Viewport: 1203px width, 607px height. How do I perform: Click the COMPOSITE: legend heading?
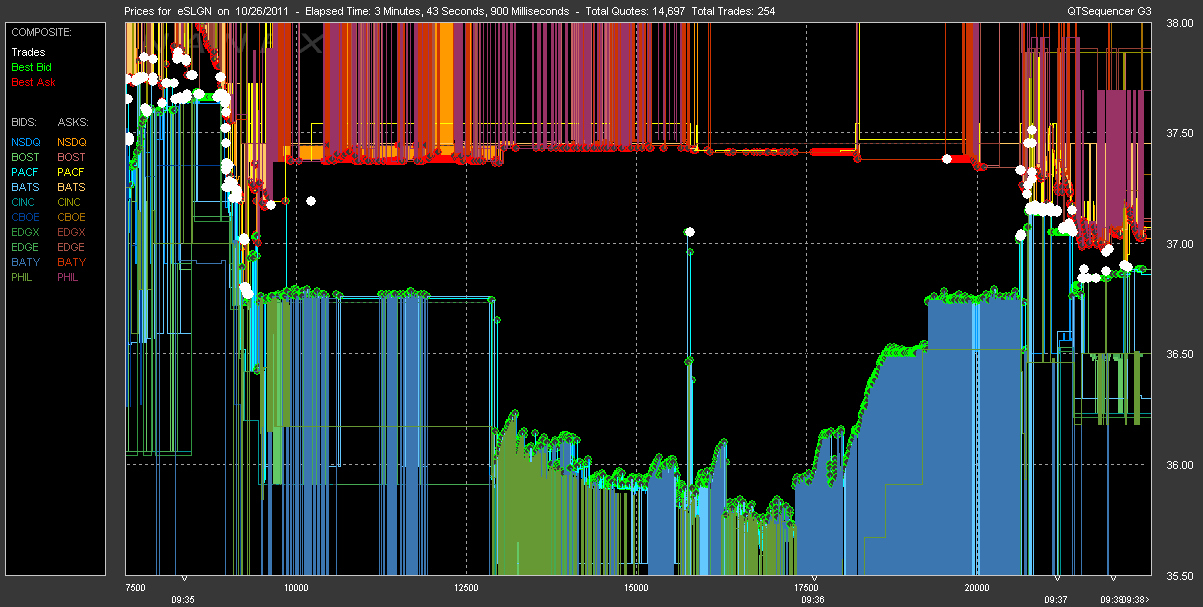42,32
